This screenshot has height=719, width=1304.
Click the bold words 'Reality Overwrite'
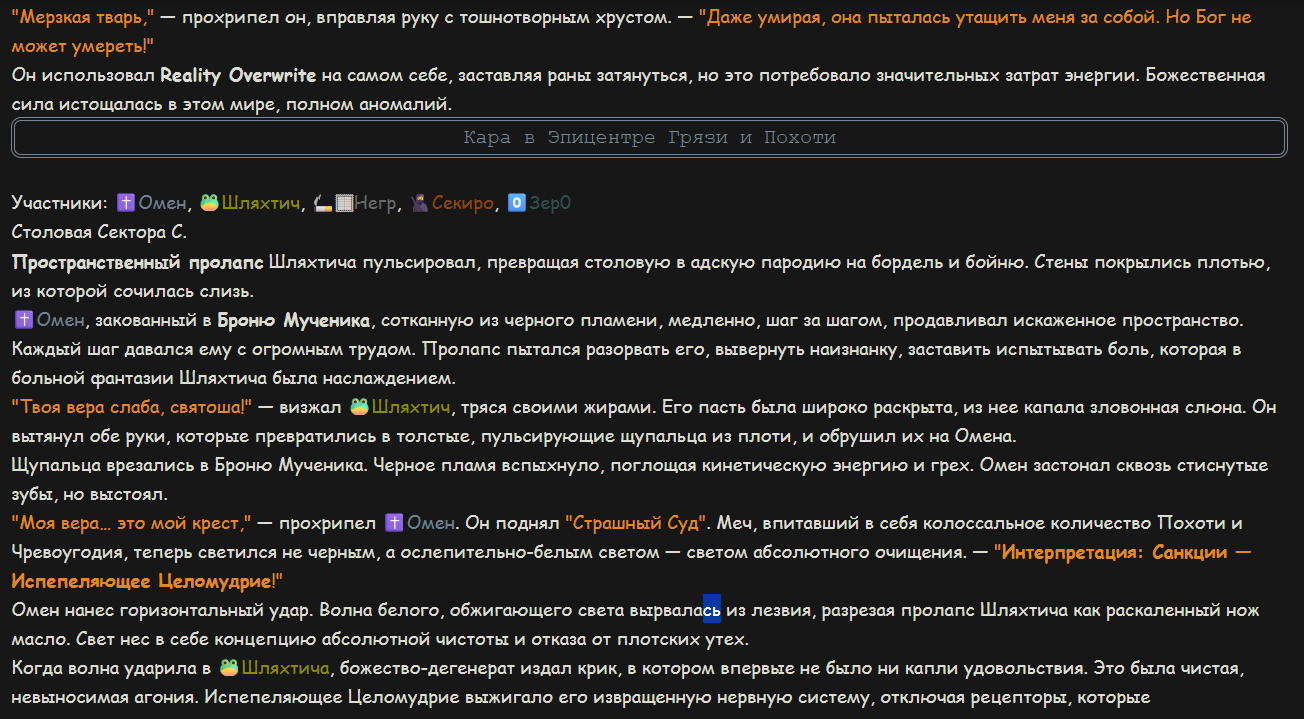[x=238, y=76]
